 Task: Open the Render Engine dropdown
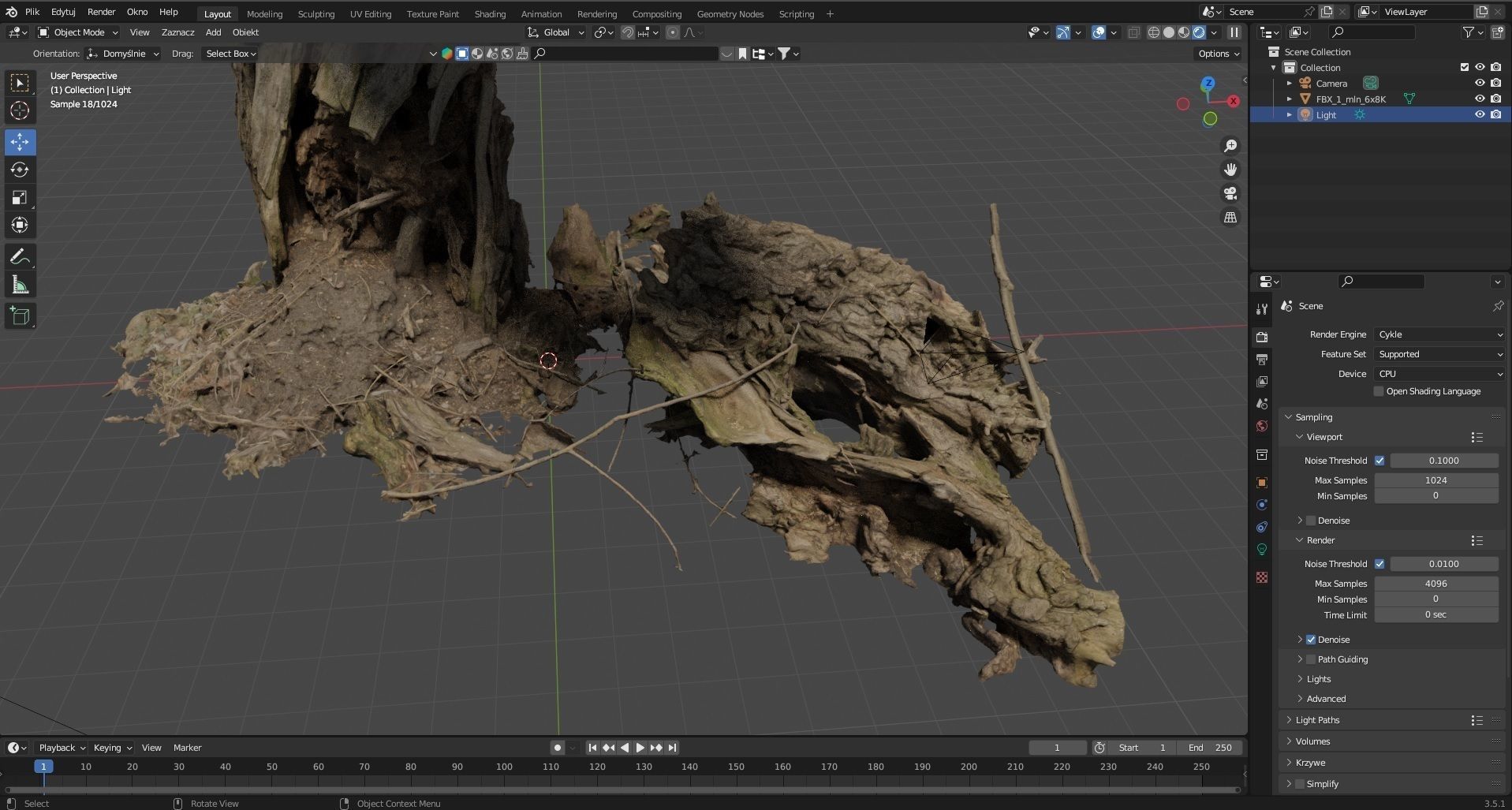[1439, 334]
